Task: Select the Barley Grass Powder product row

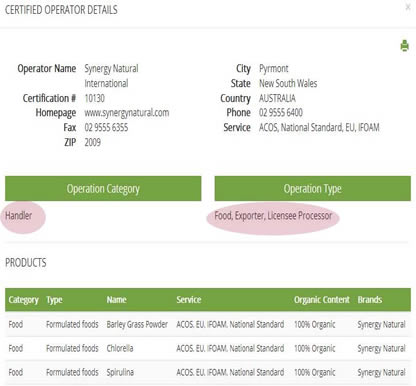Action: (208, 324)
